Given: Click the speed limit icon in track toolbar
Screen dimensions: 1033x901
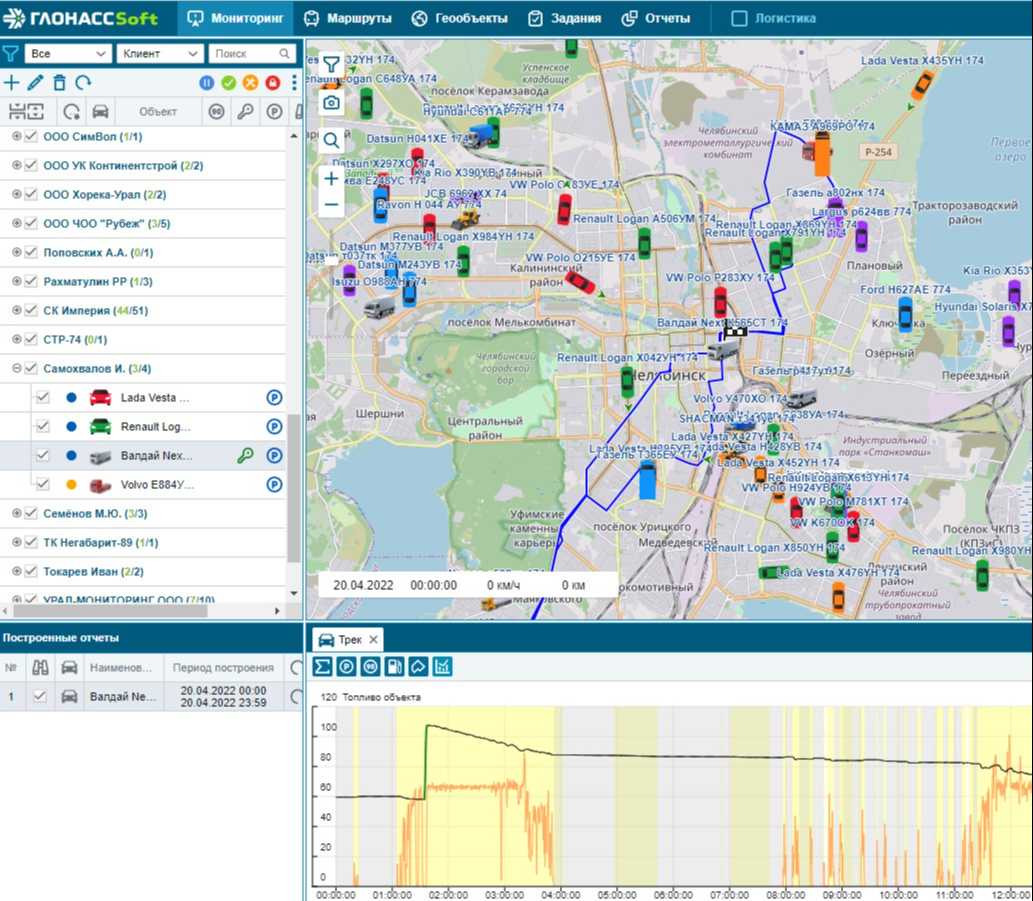Looking at the screenshot, I should tap(370, 667).
